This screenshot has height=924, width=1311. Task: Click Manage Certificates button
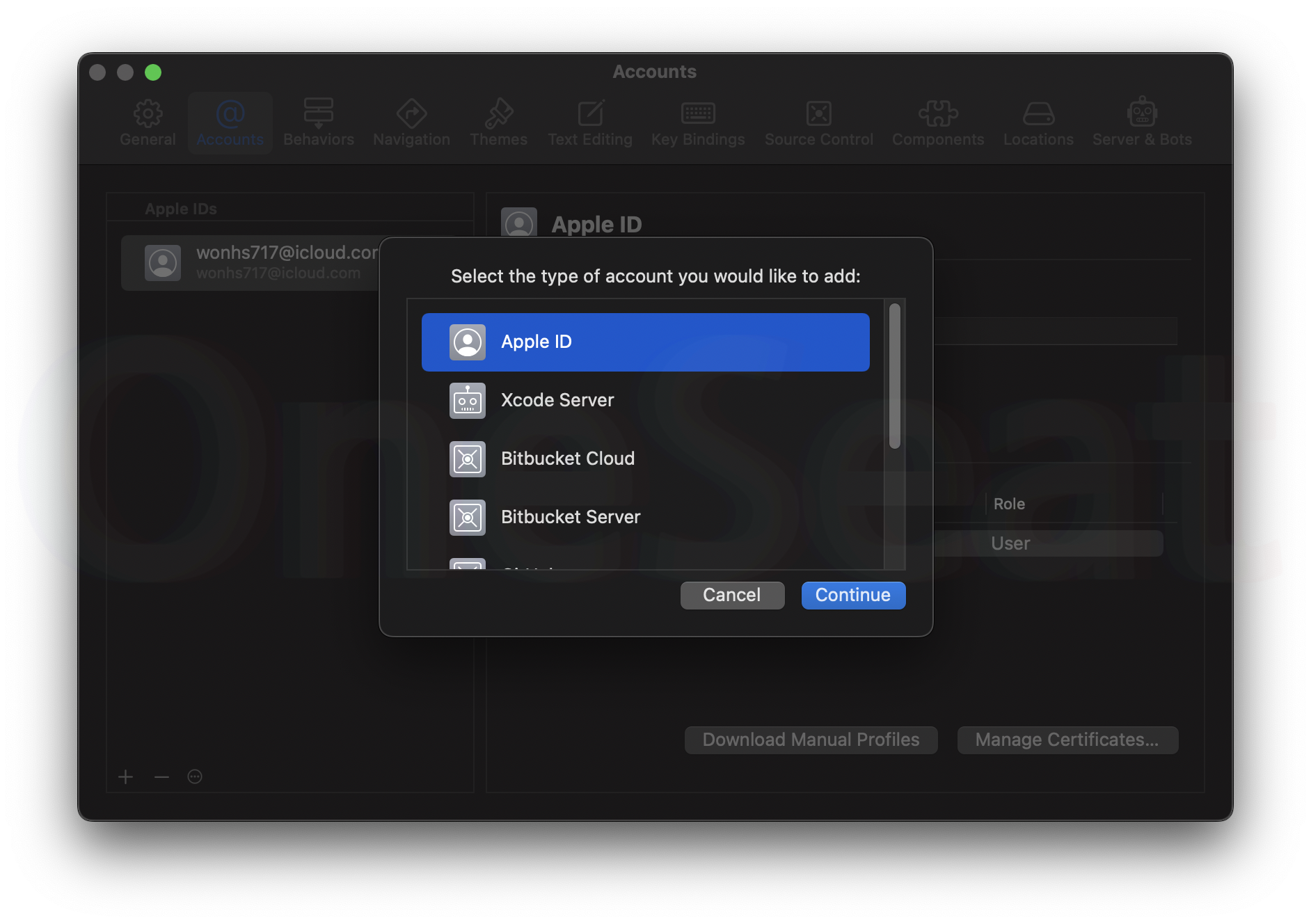(1067, 740)
